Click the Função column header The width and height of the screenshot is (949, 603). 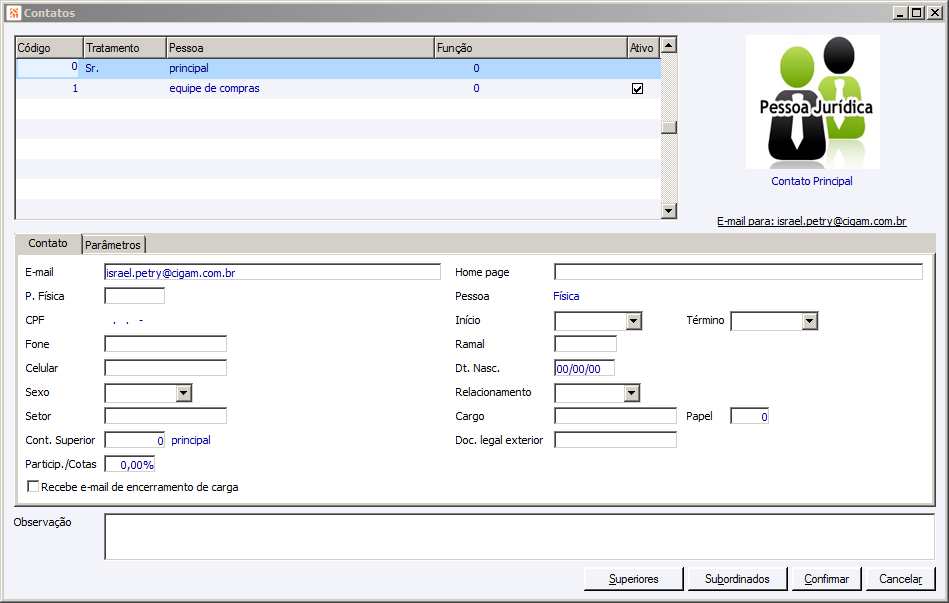[531, 48]
